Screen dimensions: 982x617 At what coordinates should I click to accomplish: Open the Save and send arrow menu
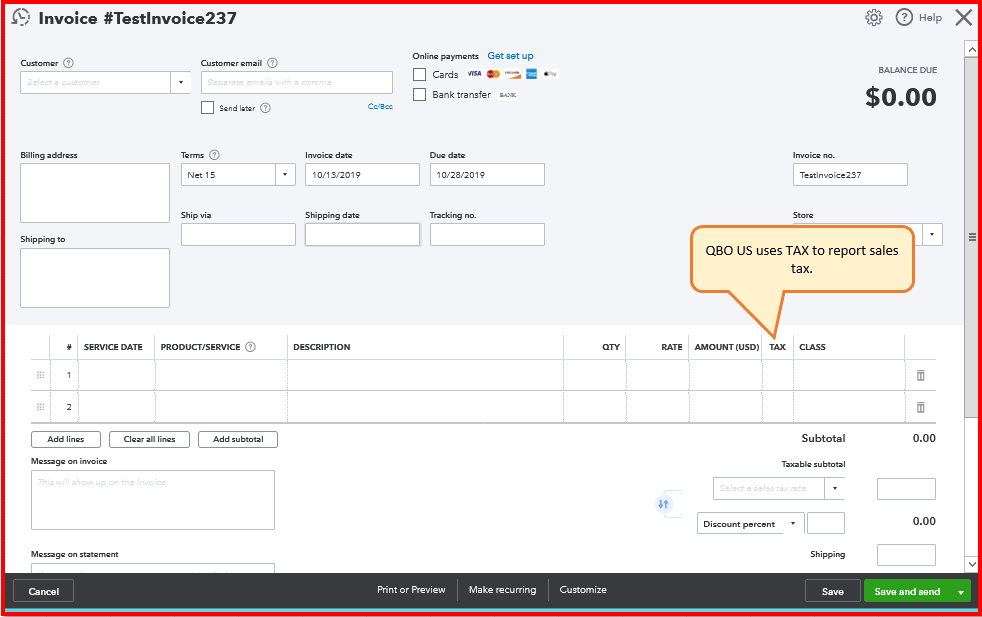960,592
